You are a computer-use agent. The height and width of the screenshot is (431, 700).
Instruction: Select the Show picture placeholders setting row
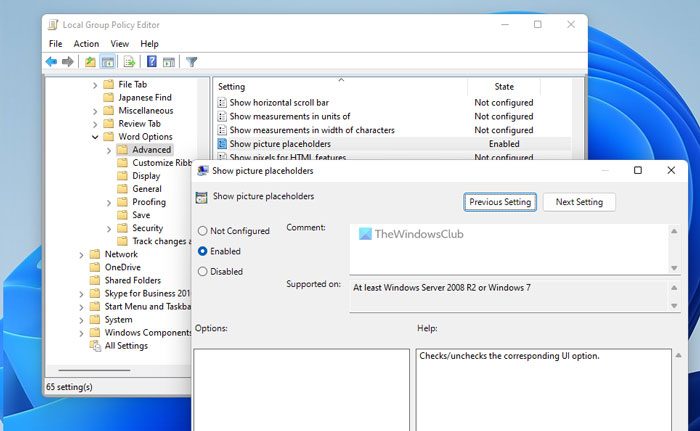pos(393,144)
